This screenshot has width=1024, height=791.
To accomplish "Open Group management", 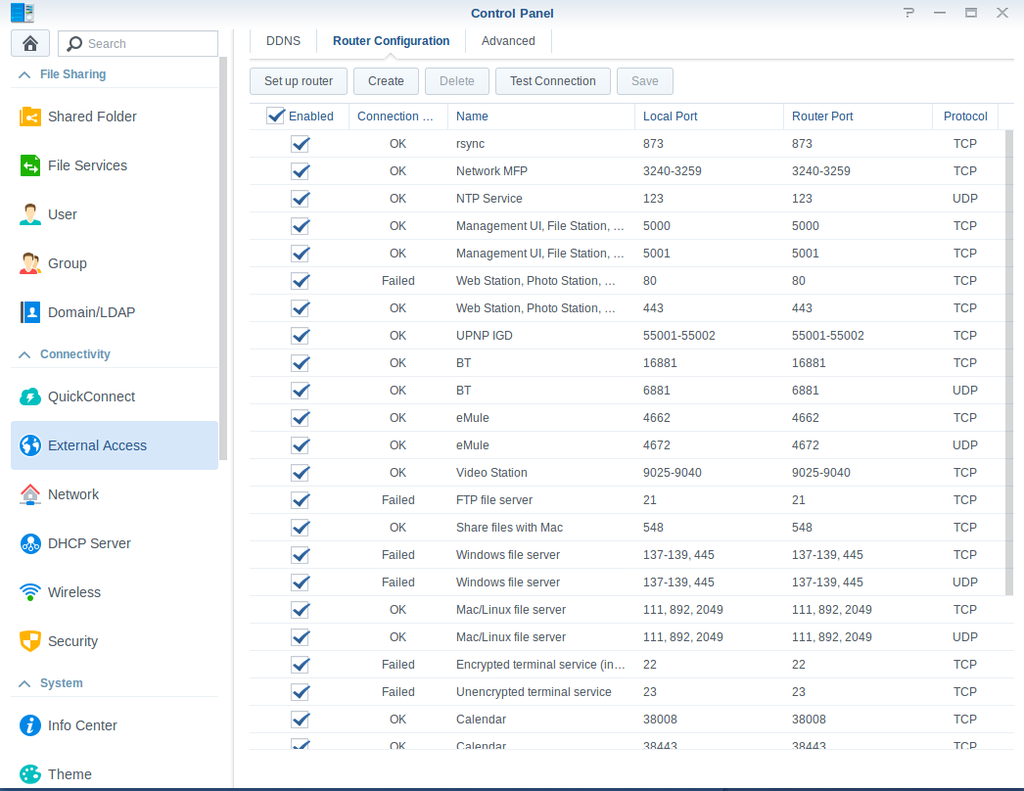I will click(x=114, y=264).
